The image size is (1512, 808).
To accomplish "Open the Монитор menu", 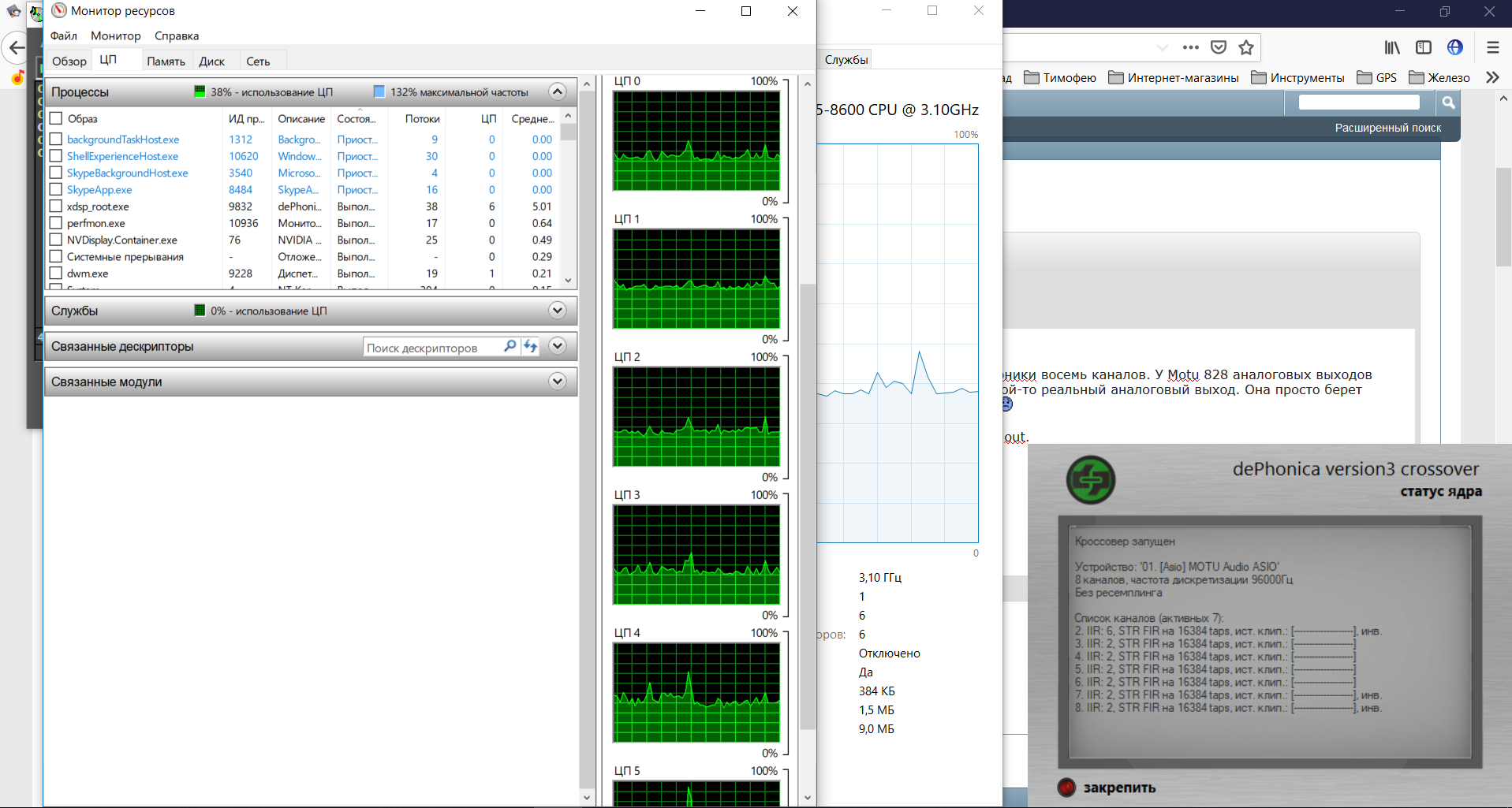I will pyautogui.click(x=116, y=35).
